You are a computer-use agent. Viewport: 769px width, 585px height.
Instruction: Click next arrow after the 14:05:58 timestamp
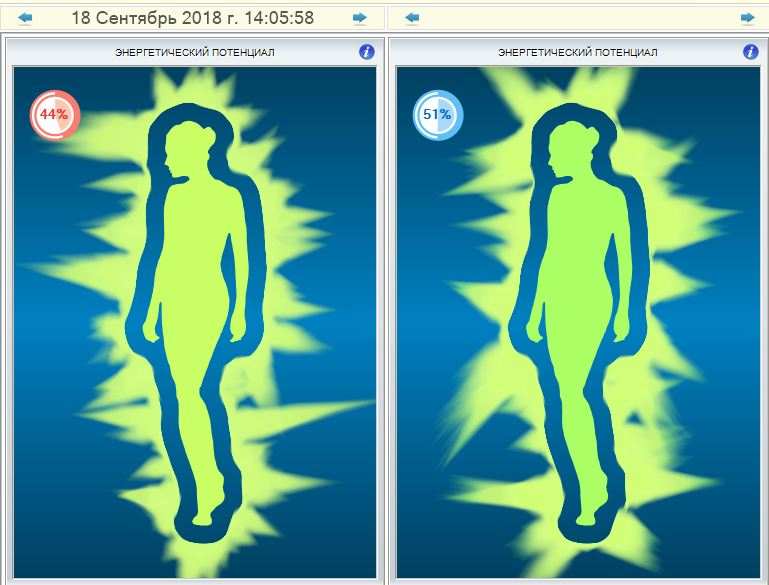(x=359, y=18)
